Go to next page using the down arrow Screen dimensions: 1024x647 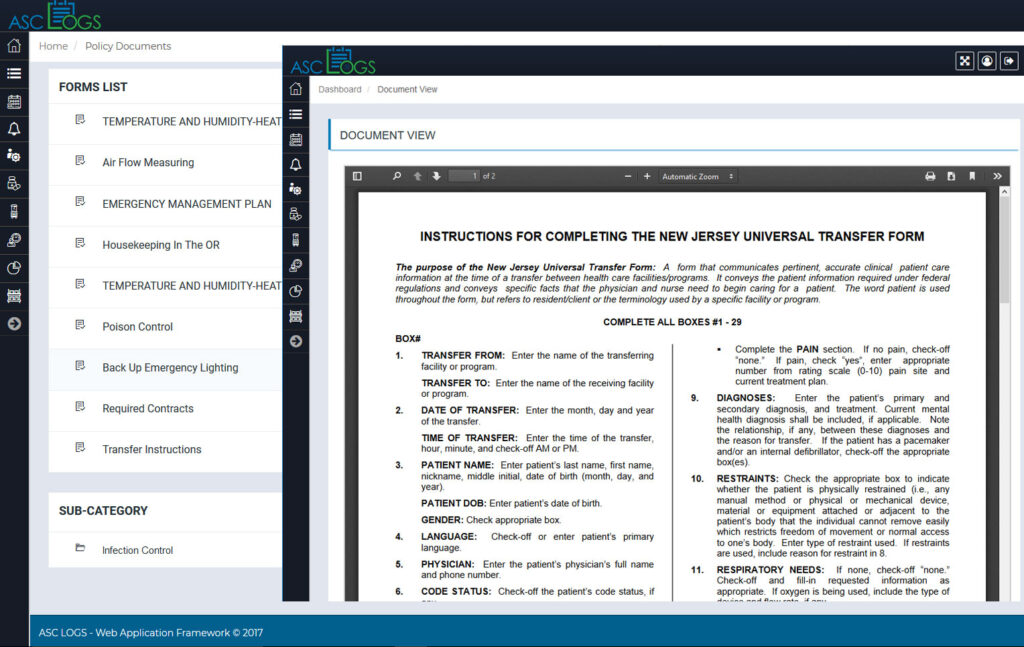[436, 176]
